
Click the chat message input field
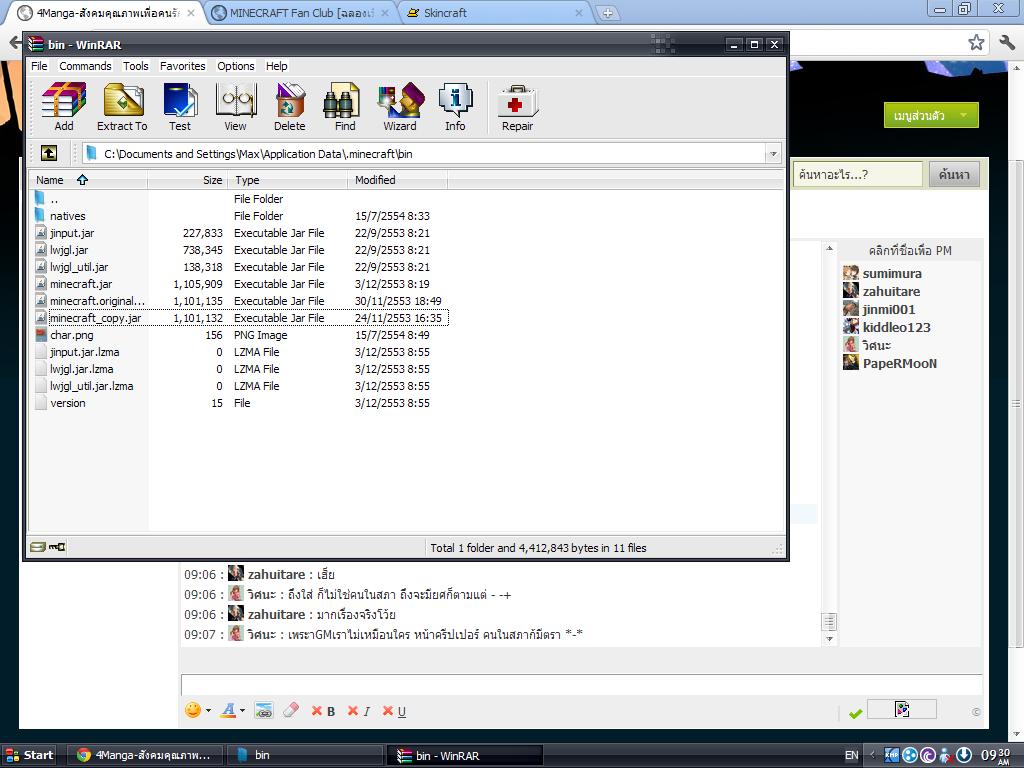(x=581, y=684)
